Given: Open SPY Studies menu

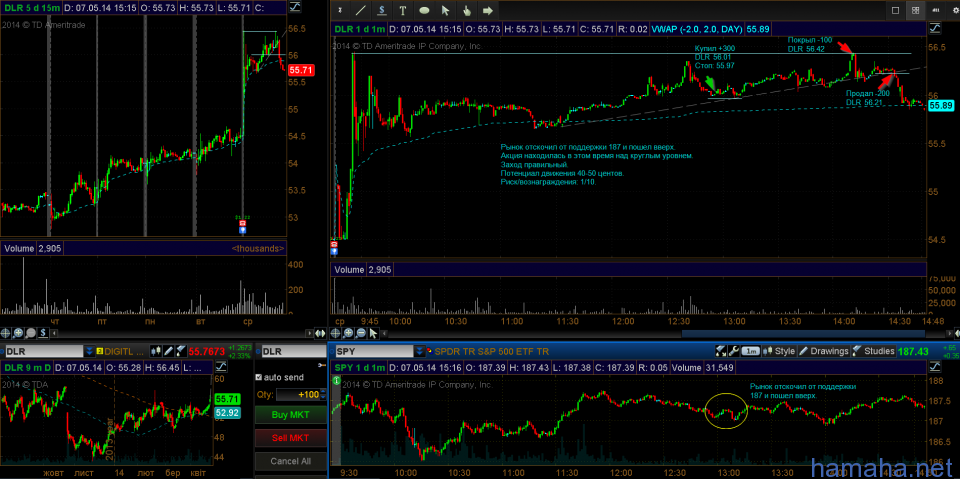Looking at the screenshot, I should pyautogui.click(x=874, y=351).
